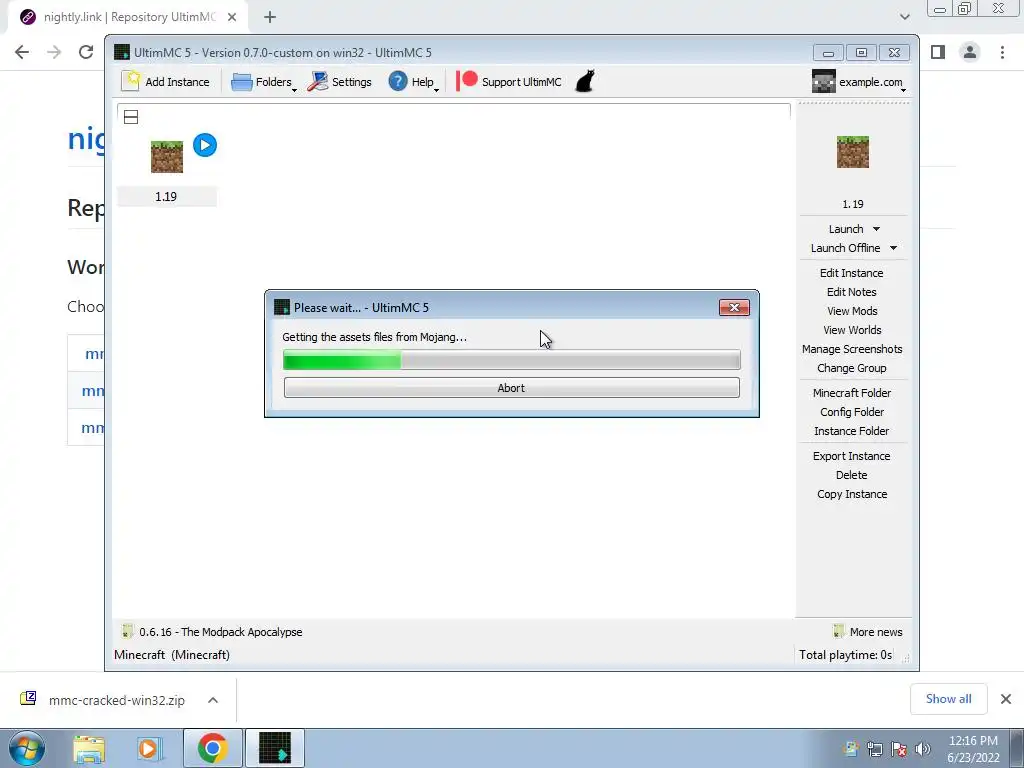This screenshot has width=1024, height=768.
Task: Click More news button
Action: pyautogui.click(x=867, y=632)
